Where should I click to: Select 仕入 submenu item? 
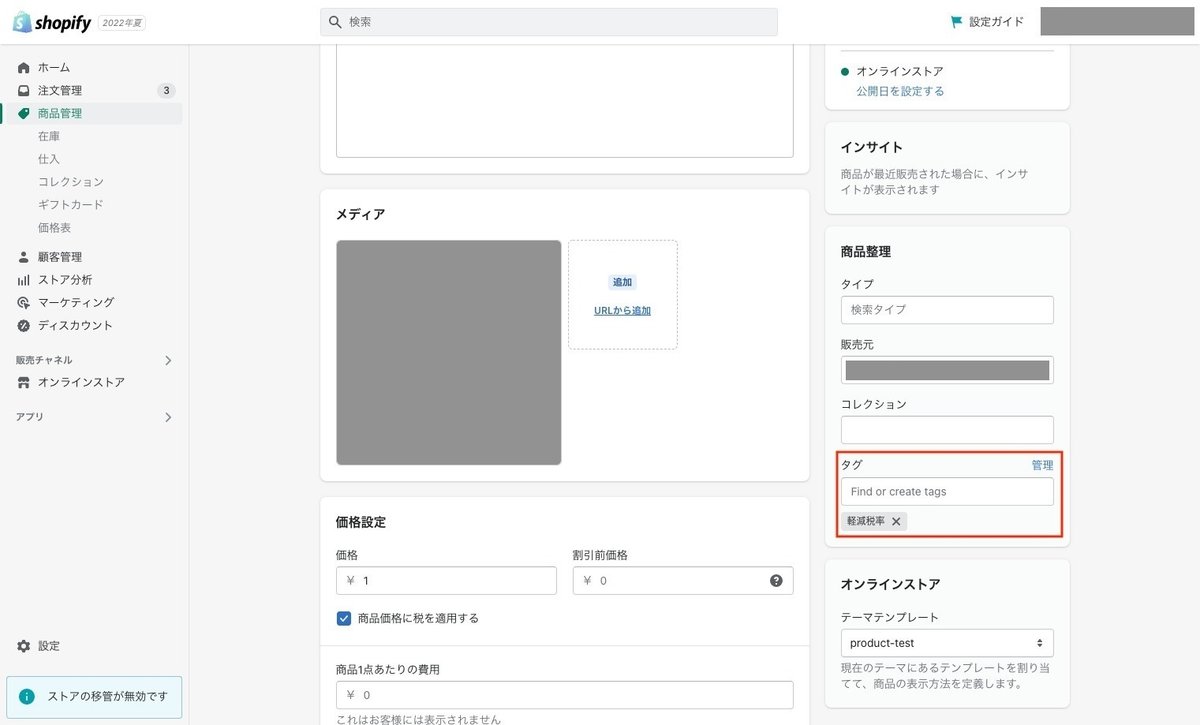coord(49,159)
